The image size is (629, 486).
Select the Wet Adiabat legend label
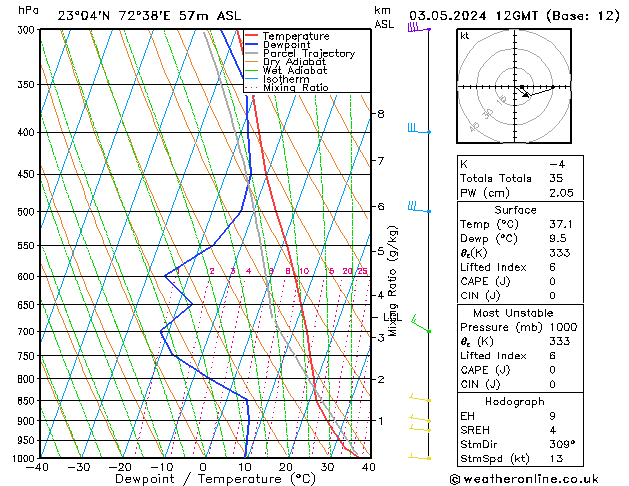tap(295, 70)
